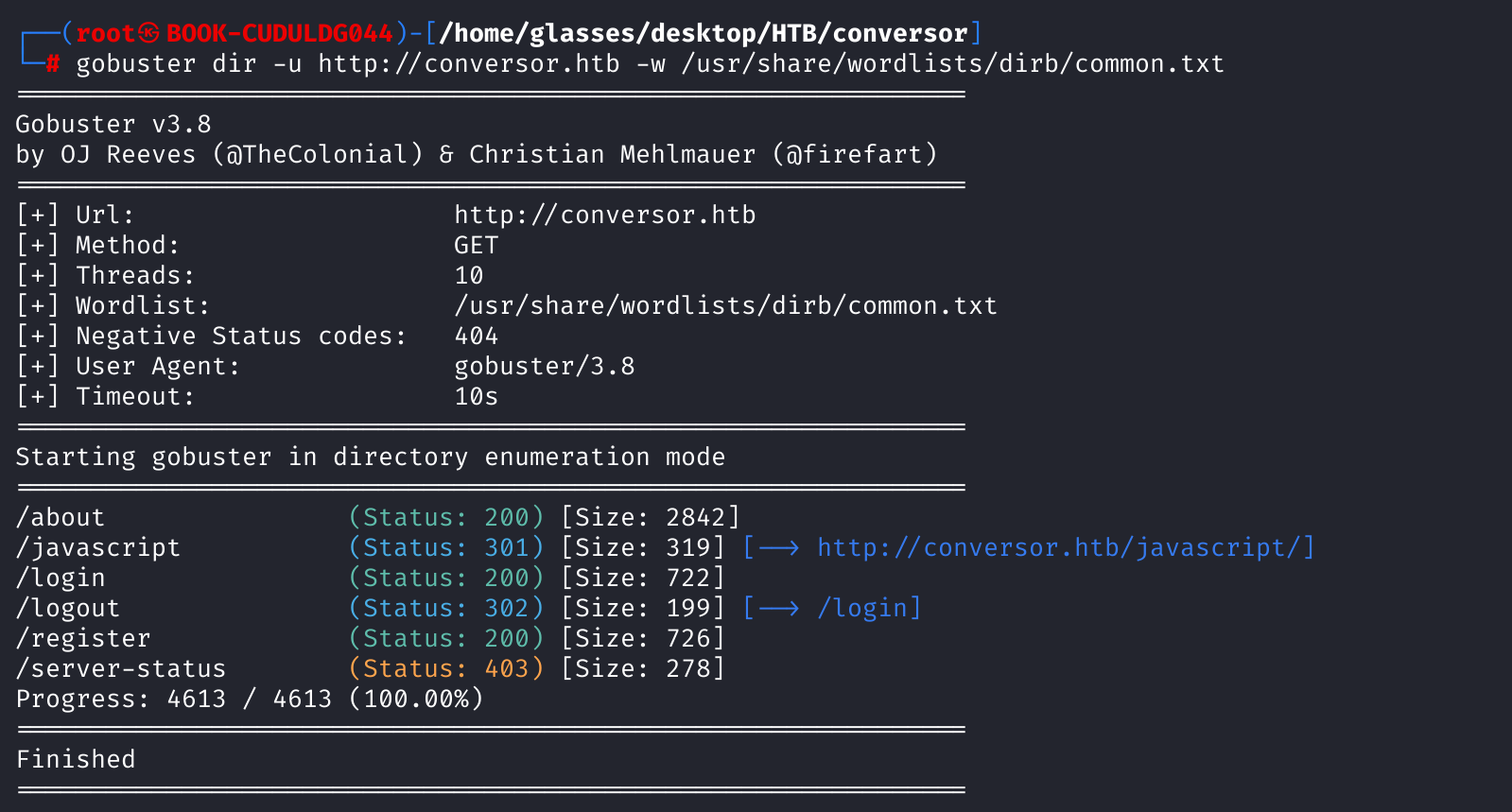Click the @firefart author handle

855,154
